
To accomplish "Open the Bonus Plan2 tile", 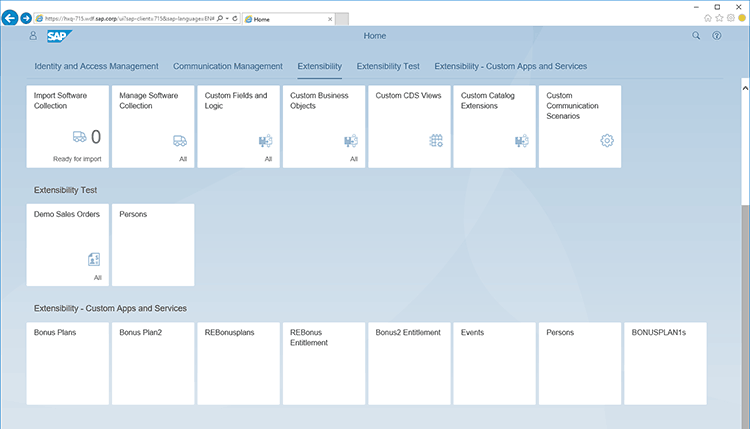I will click(x=153, y=363).
